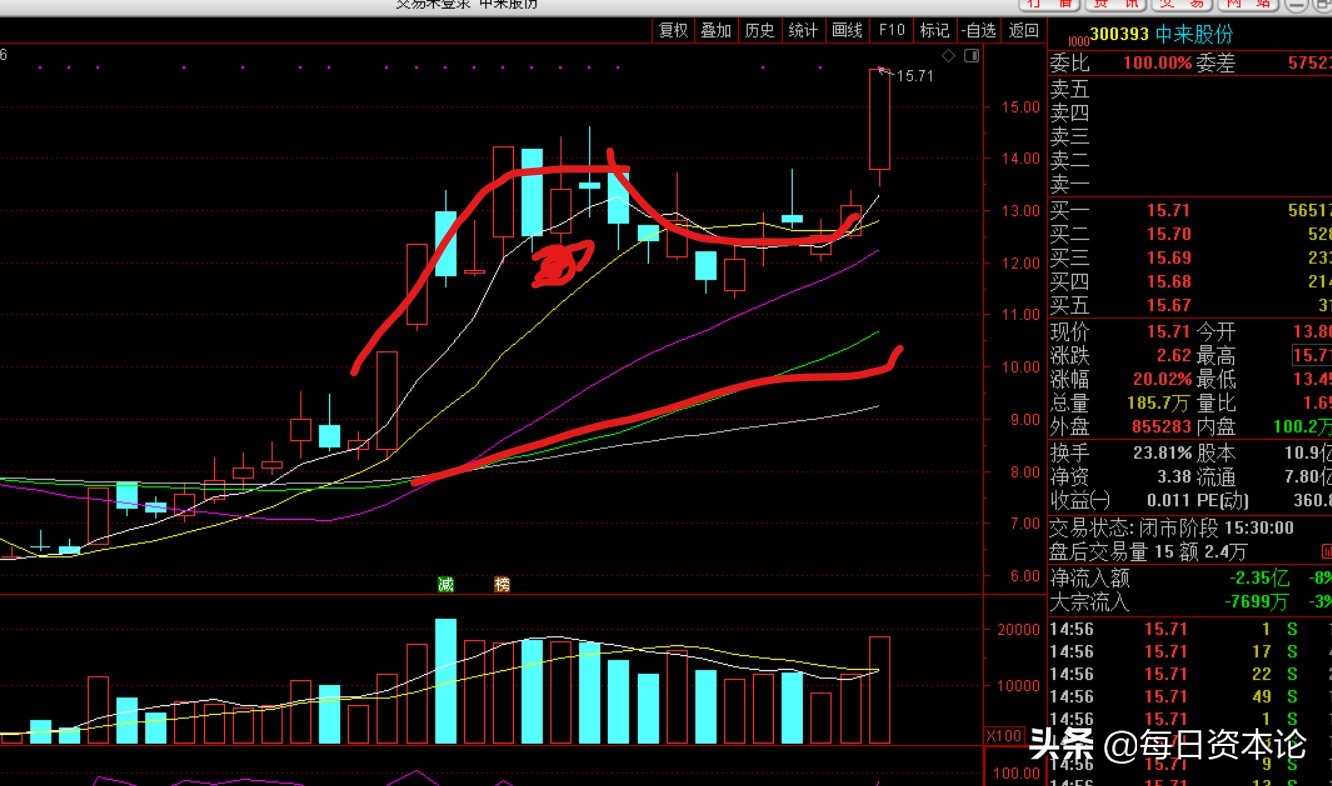The image size is (1332, 786).
Task: Click the 买二 bid price 15.70
Action: (x=1169, y=234)
